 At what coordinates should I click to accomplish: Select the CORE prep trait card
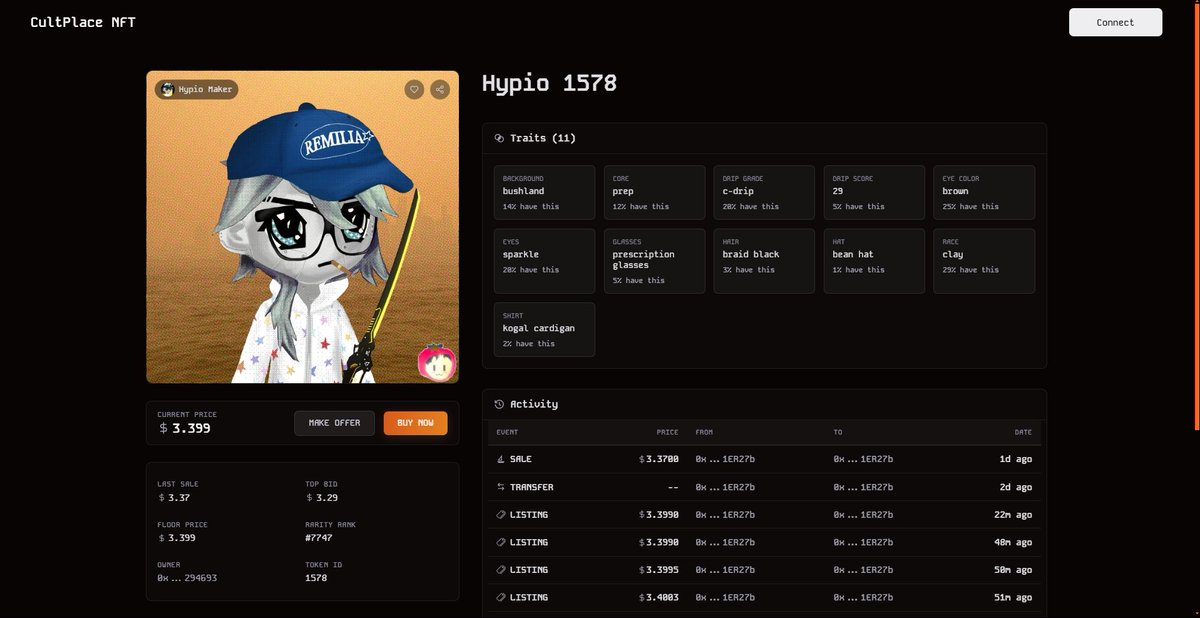coord(654,192)
